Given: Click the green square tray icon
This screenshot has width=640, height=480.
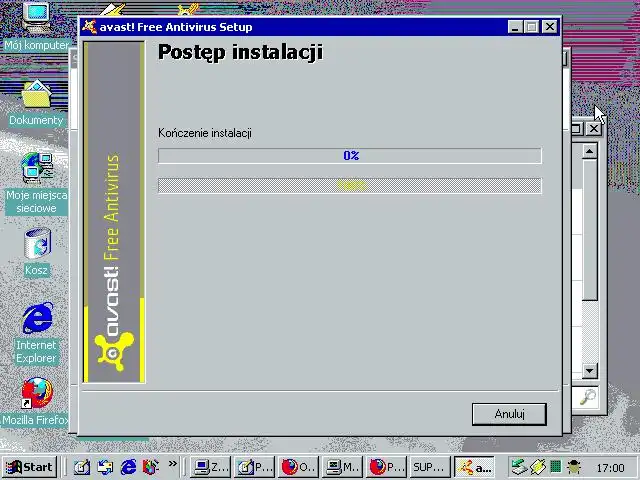Looking at the screenshot, I should click(555, 466).
